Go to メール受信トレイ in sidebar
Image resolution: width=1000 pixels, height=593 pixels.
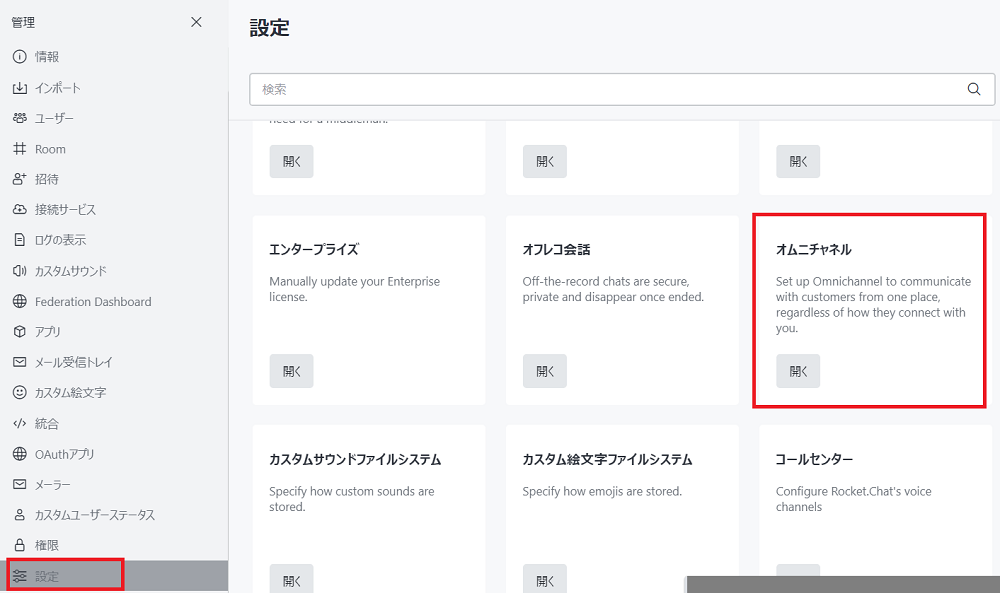point(74,362)
